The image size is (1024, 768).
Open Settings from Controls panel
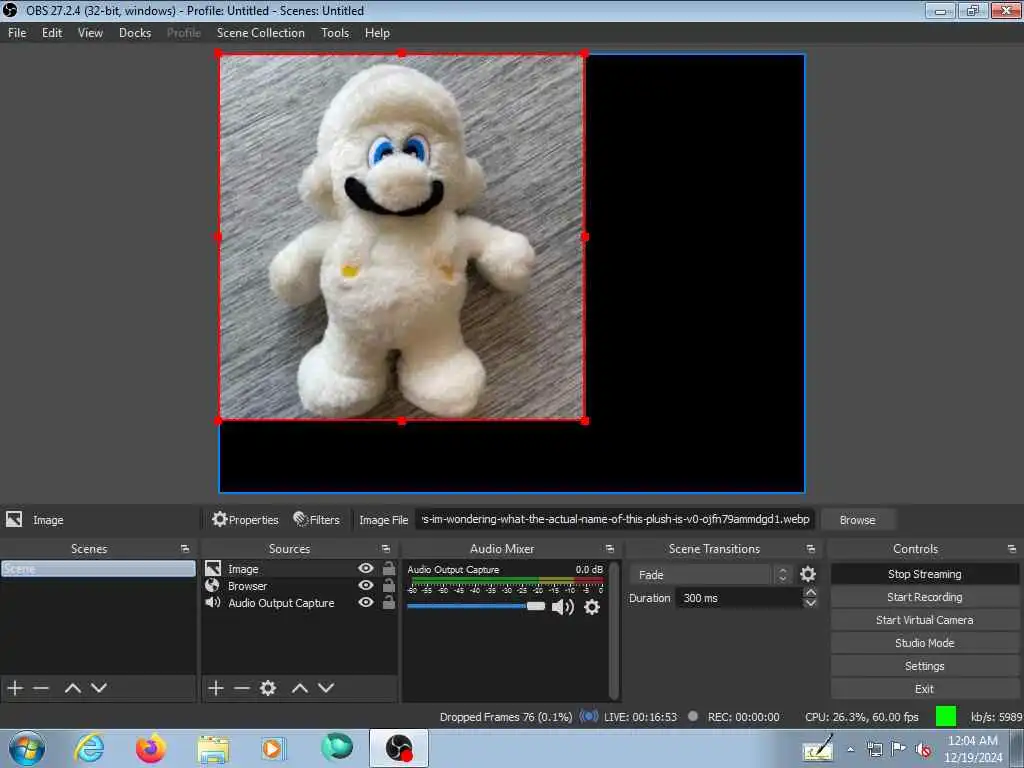click(x=924, y=665)
